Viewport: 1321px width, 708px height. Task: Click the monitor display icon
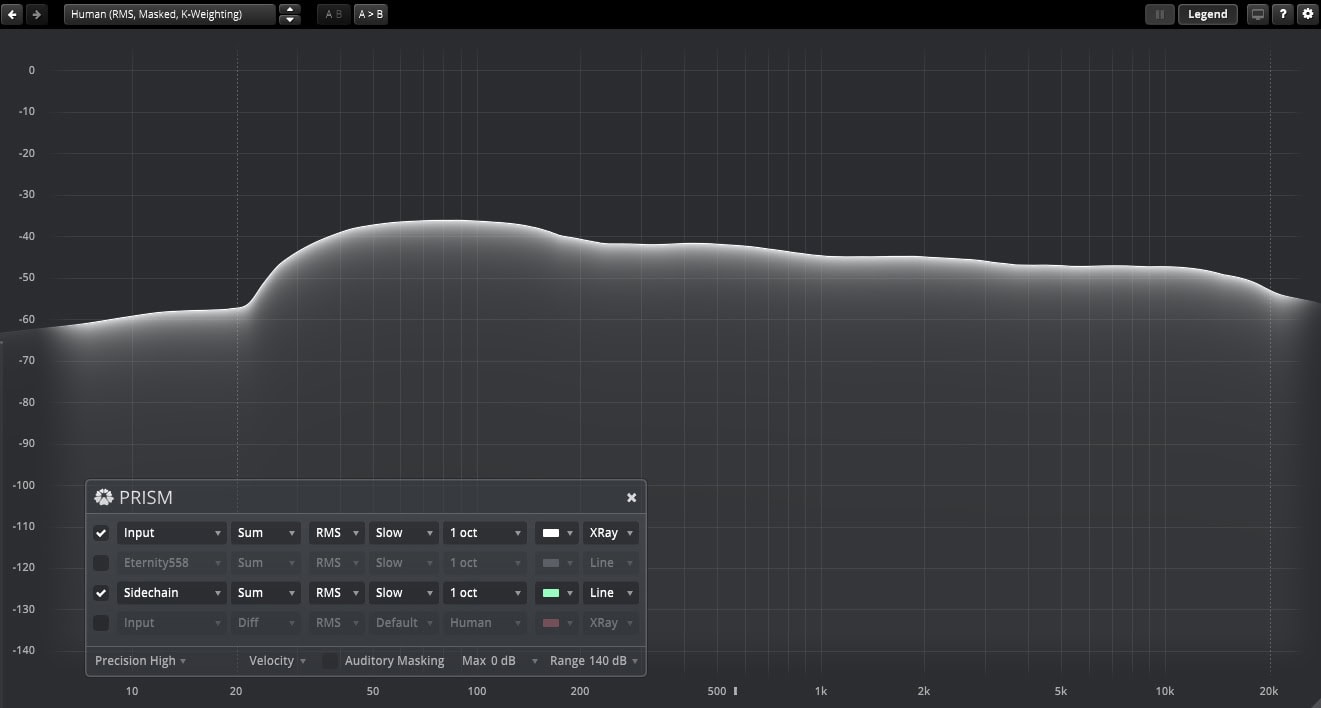(x=1257, y=14)
